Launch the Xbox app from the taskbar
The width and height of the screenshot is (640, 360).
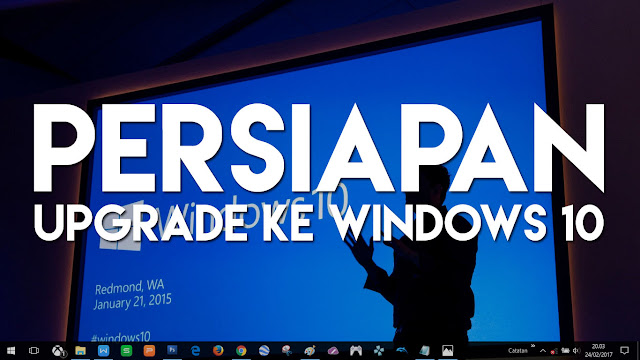pyautogui.click(x=58, y=351)
